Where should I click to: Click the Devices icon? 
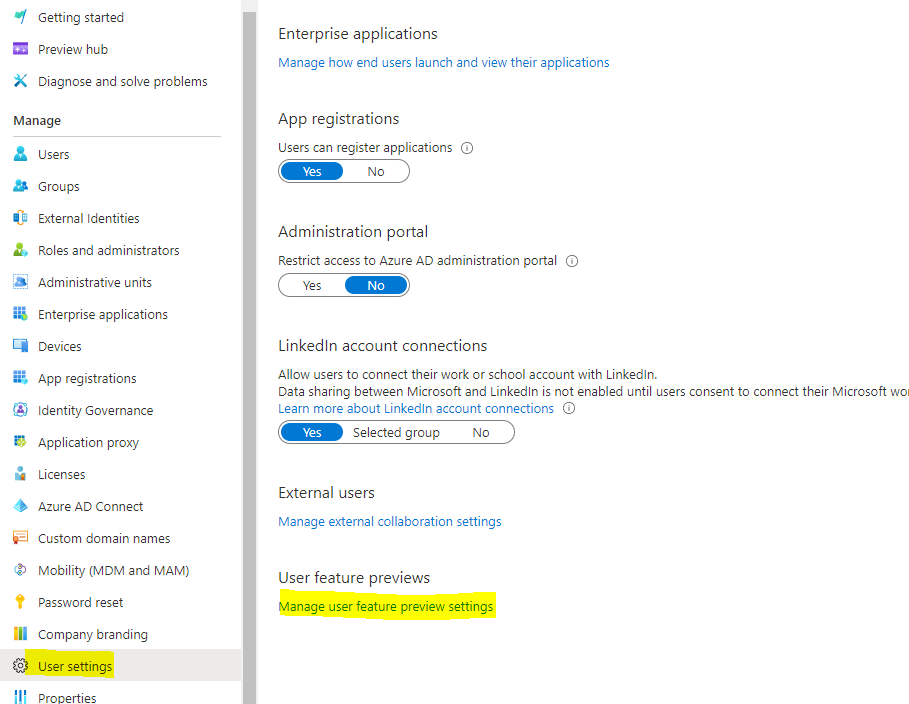(x=20, y=346)
